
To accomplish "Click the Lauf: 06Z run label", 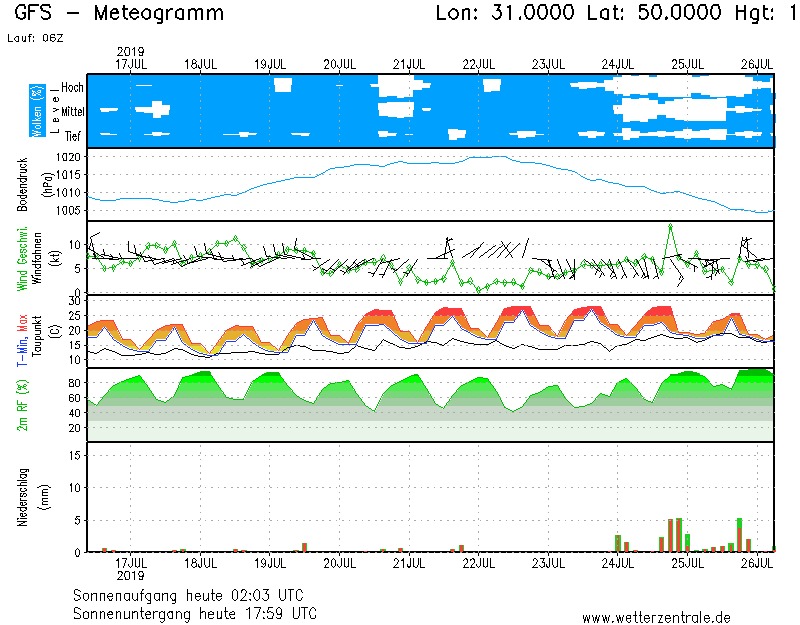I will [x=34, y=37].
